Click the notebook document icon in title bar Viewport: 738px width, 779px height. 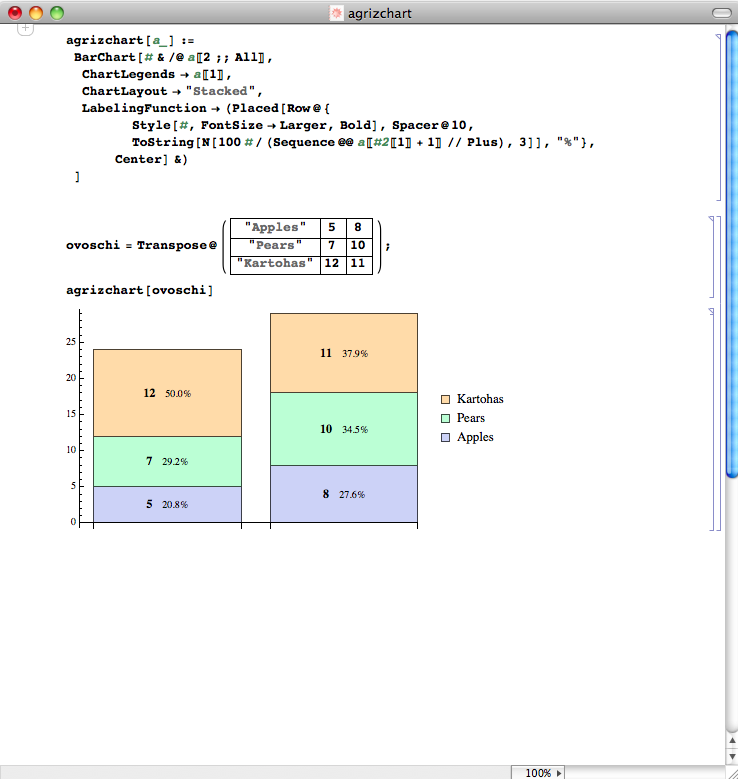(x=337, y=13)
